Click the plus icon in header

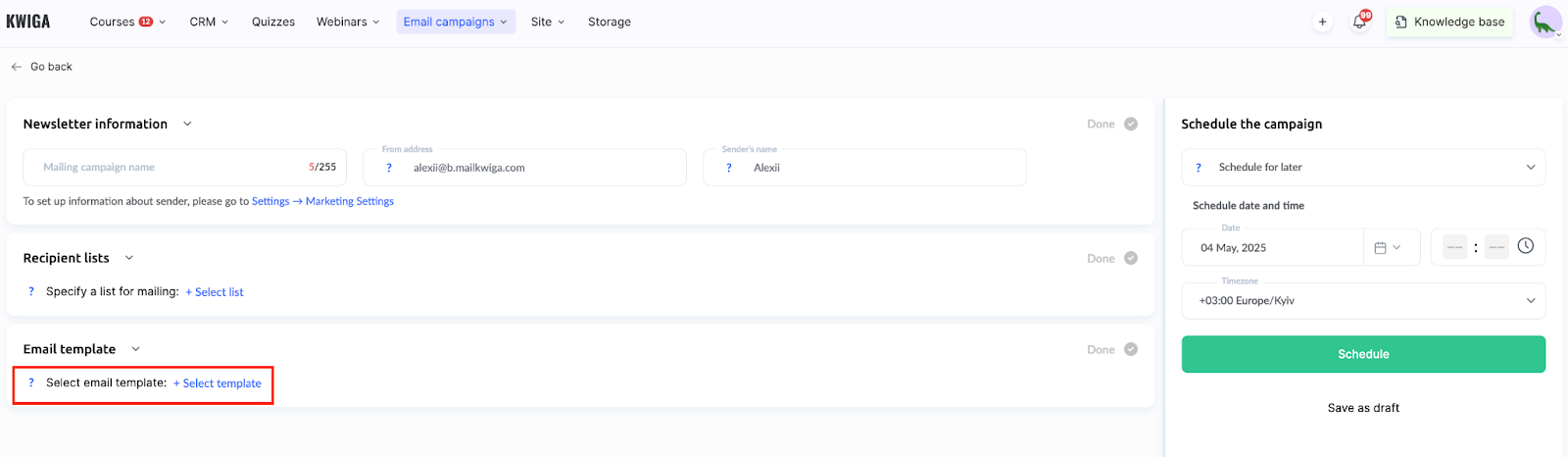click(x=1322, y=22)
